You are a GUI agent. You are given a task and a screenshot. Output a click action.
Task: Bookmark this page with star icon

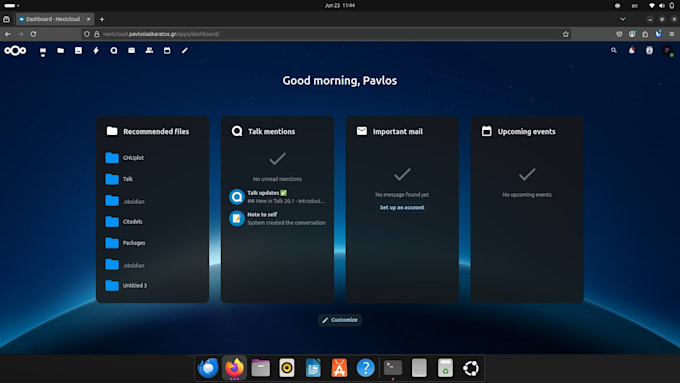click(x=566, y=34)
